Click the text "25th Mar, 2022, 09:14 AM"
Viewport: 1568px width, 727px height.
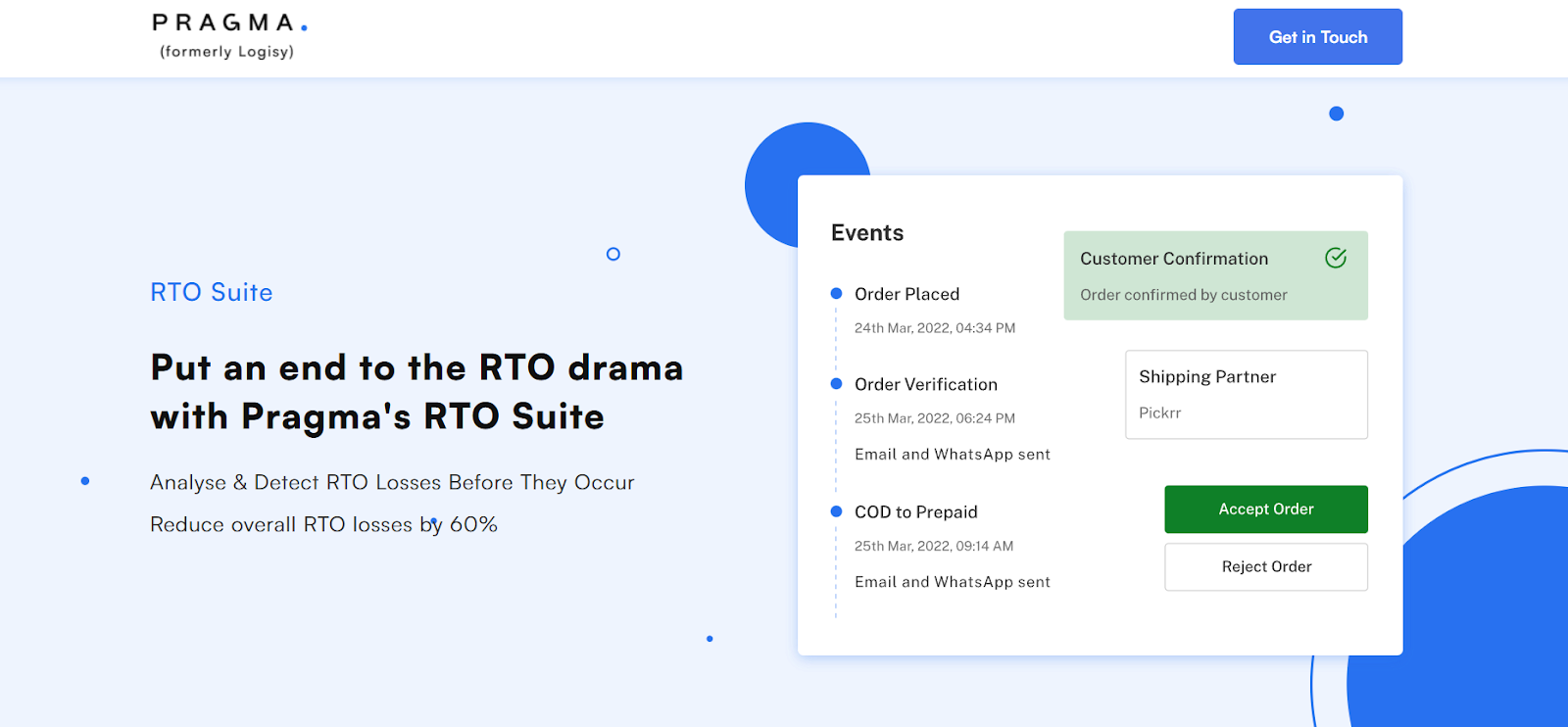click(934, 547)
